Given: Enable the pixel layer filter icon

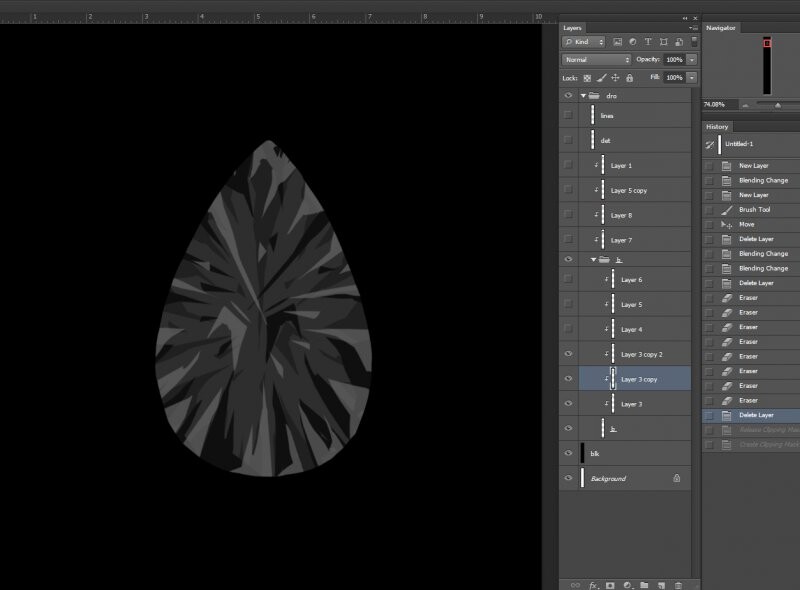Looking at the screenshot, I should [617, 42].
